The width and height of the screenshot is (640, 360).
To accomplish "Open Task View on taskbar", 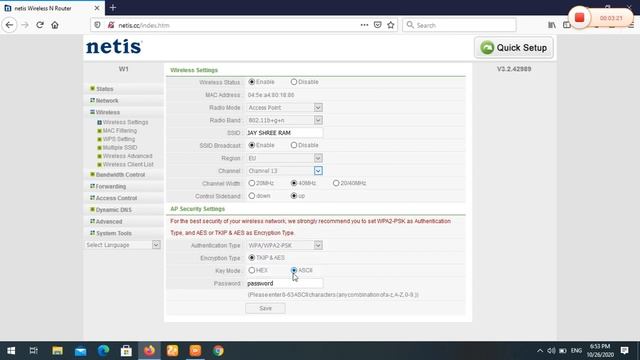I will pyautogui.click(x=34, y=351).
